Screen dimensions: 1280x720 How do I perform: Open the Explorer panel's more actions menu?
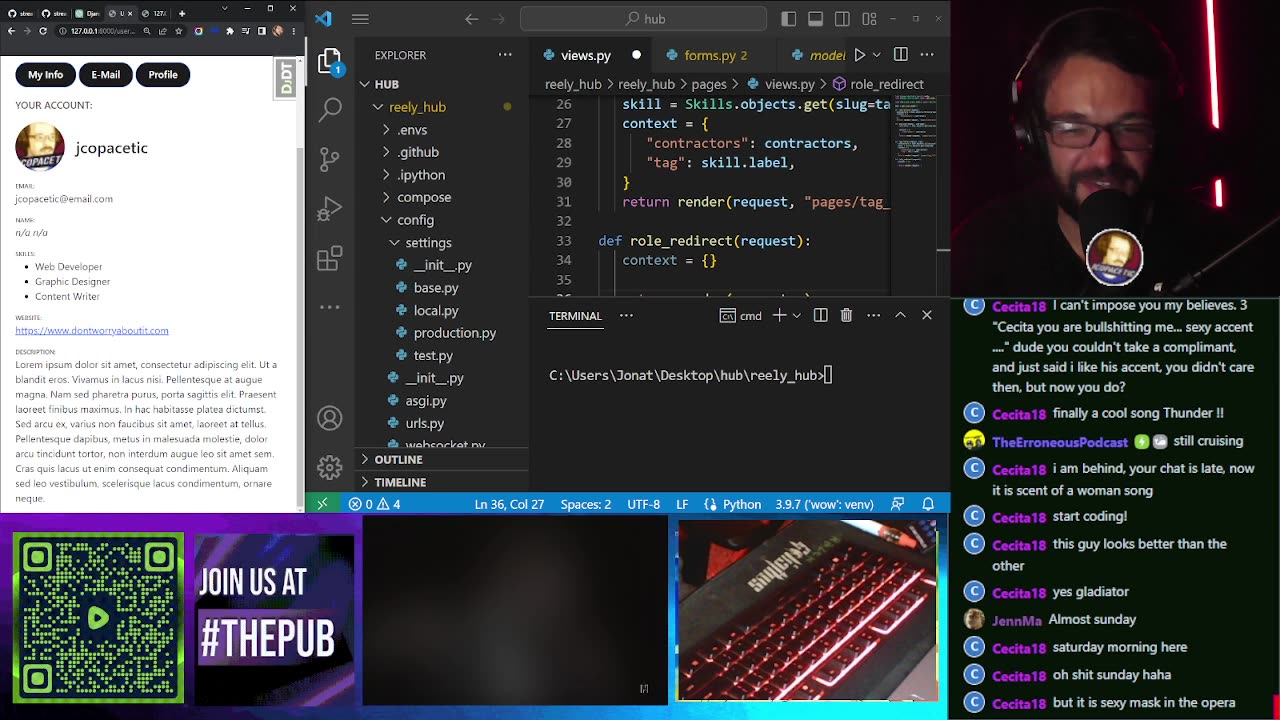(505, 55)
